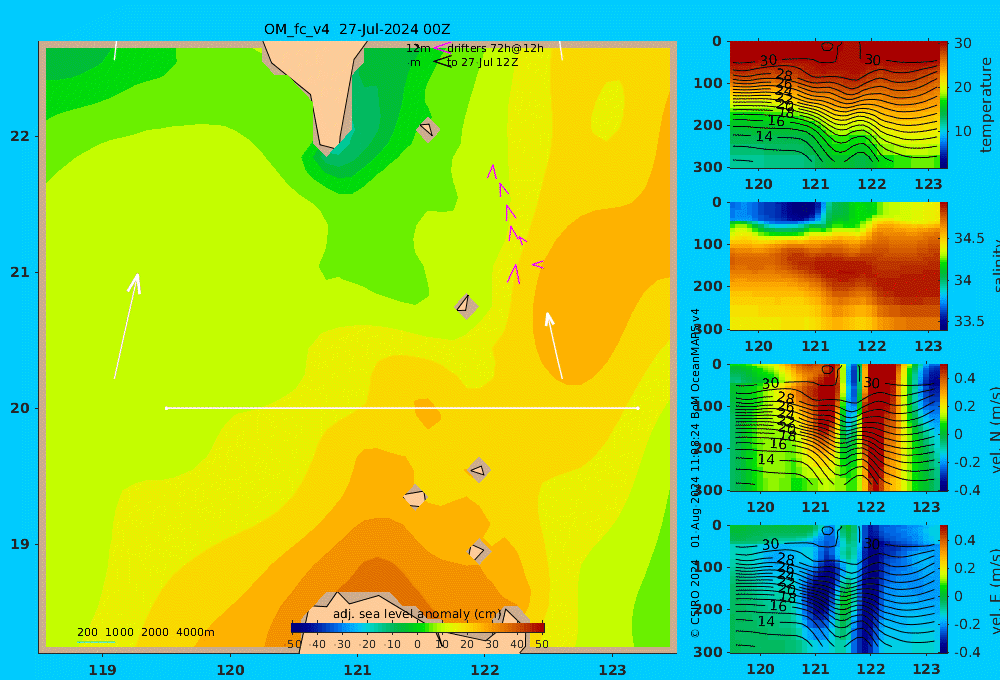Click the black arrow legend symbol

442,61
